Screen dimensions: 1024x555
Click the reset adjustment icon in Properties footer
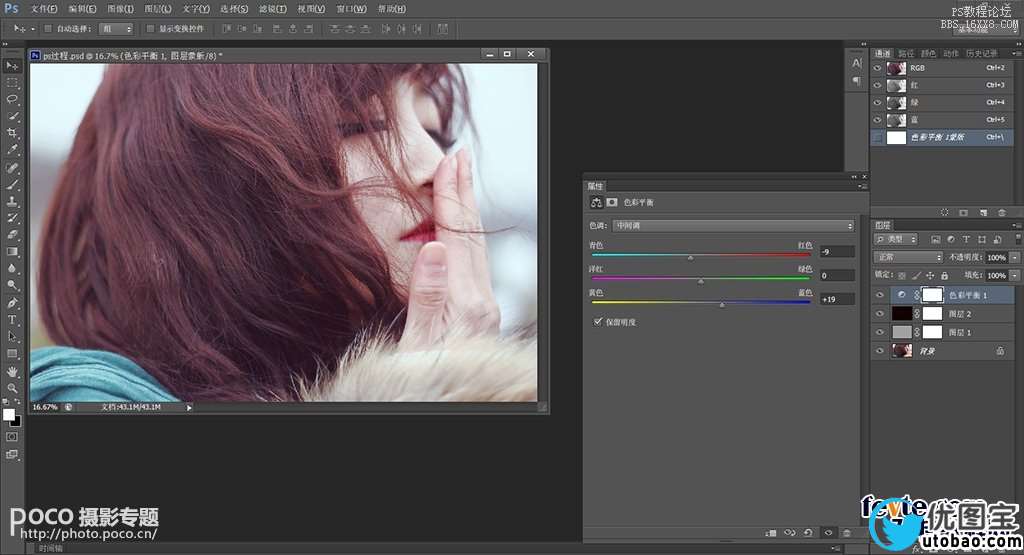click(808, 533)
